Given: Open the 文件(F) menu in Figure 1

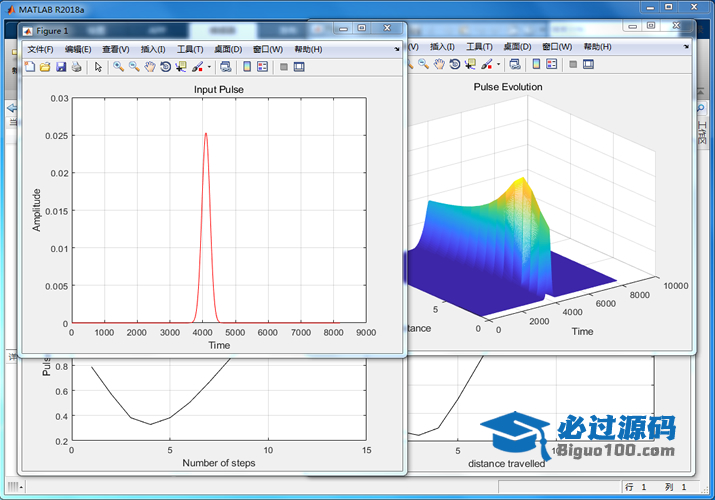Looking at the screenshot, I should 40,49.
